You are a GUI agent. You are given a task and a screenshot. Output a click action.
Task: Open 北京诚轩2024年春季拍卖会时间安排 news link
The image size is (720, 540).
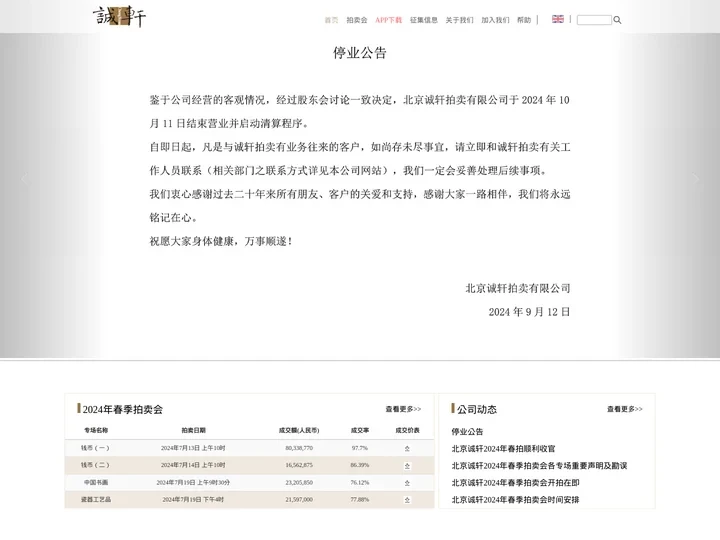click(x=515, y=500)
